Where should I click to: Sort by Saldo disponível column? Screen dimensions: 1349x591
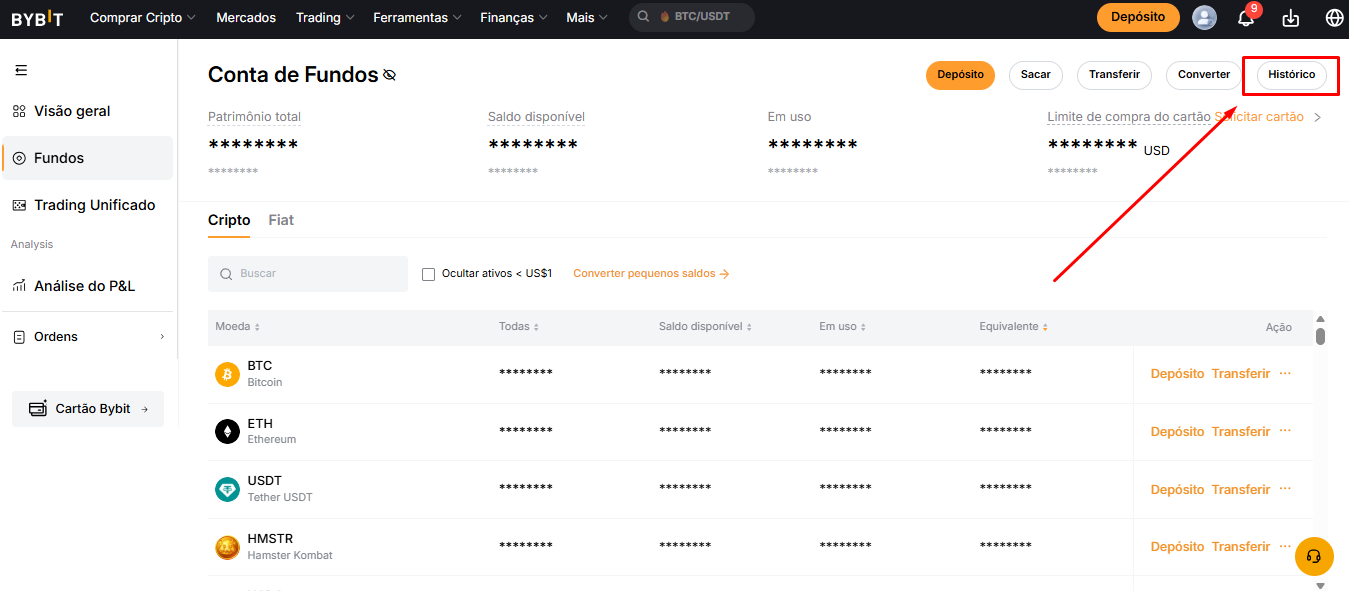point(749,327)
